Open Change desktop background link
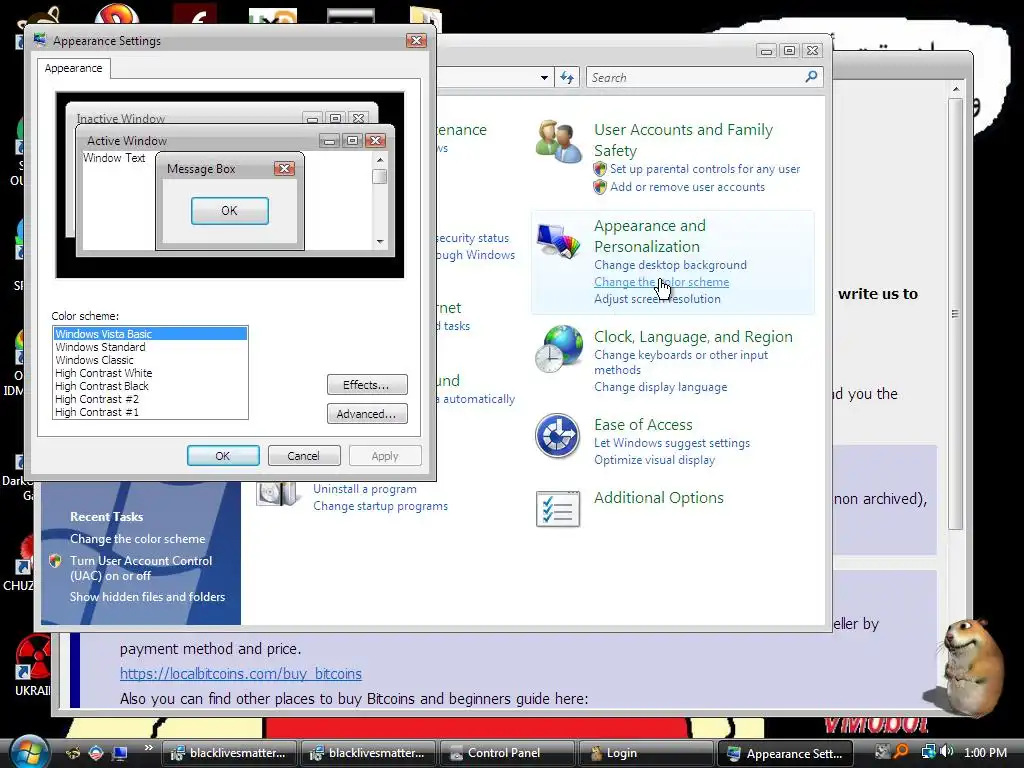Viewport: 1024px width, 768px height. coord(670,265)
